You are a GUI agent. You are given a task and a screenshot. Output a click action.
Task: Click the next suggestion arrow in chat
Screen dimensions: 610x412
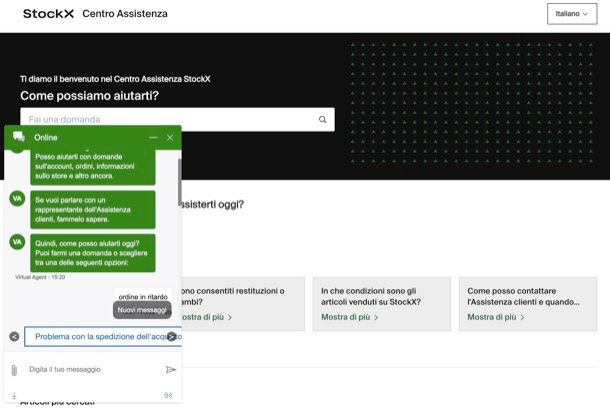[172, 337]
